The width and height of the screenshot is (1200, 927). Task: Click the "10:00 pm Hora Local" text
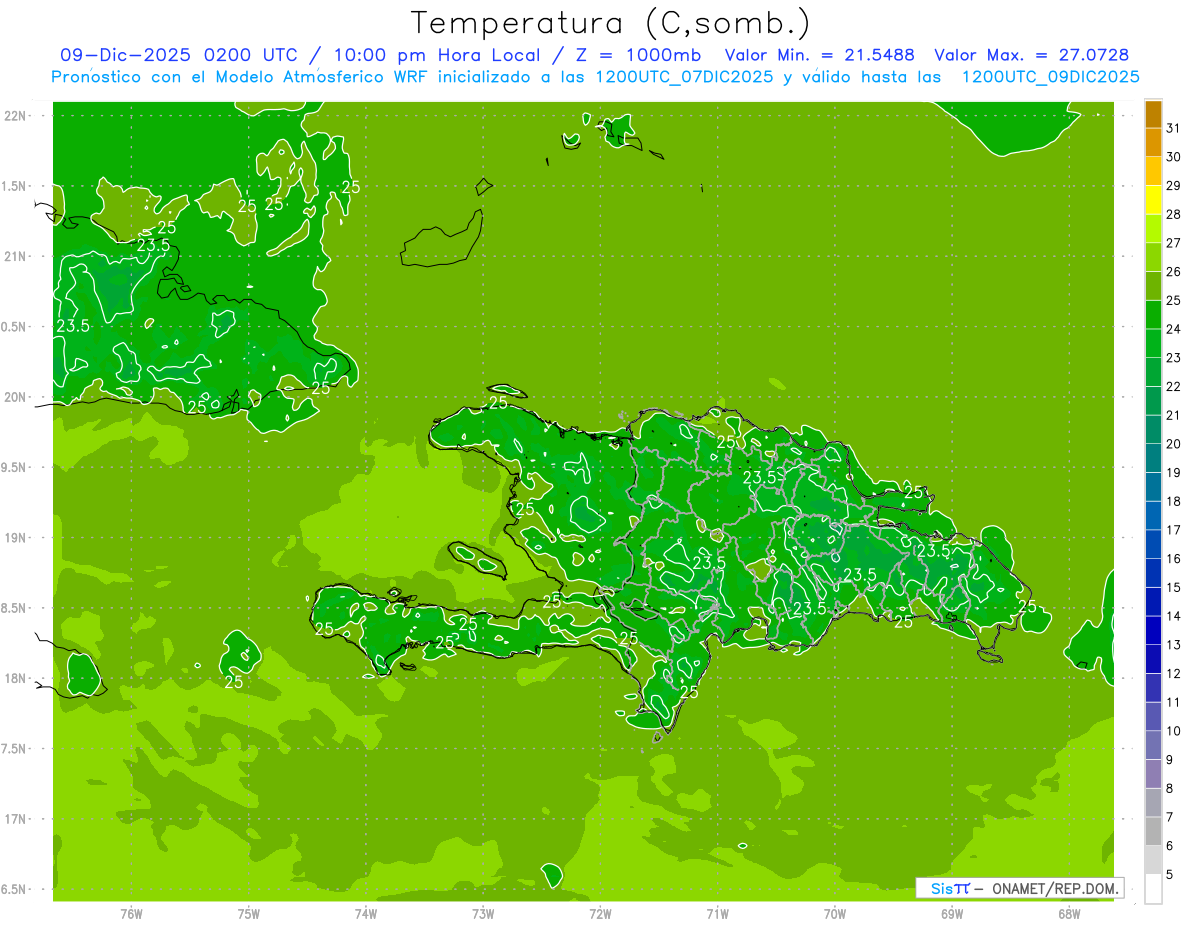tap(439, 55)
